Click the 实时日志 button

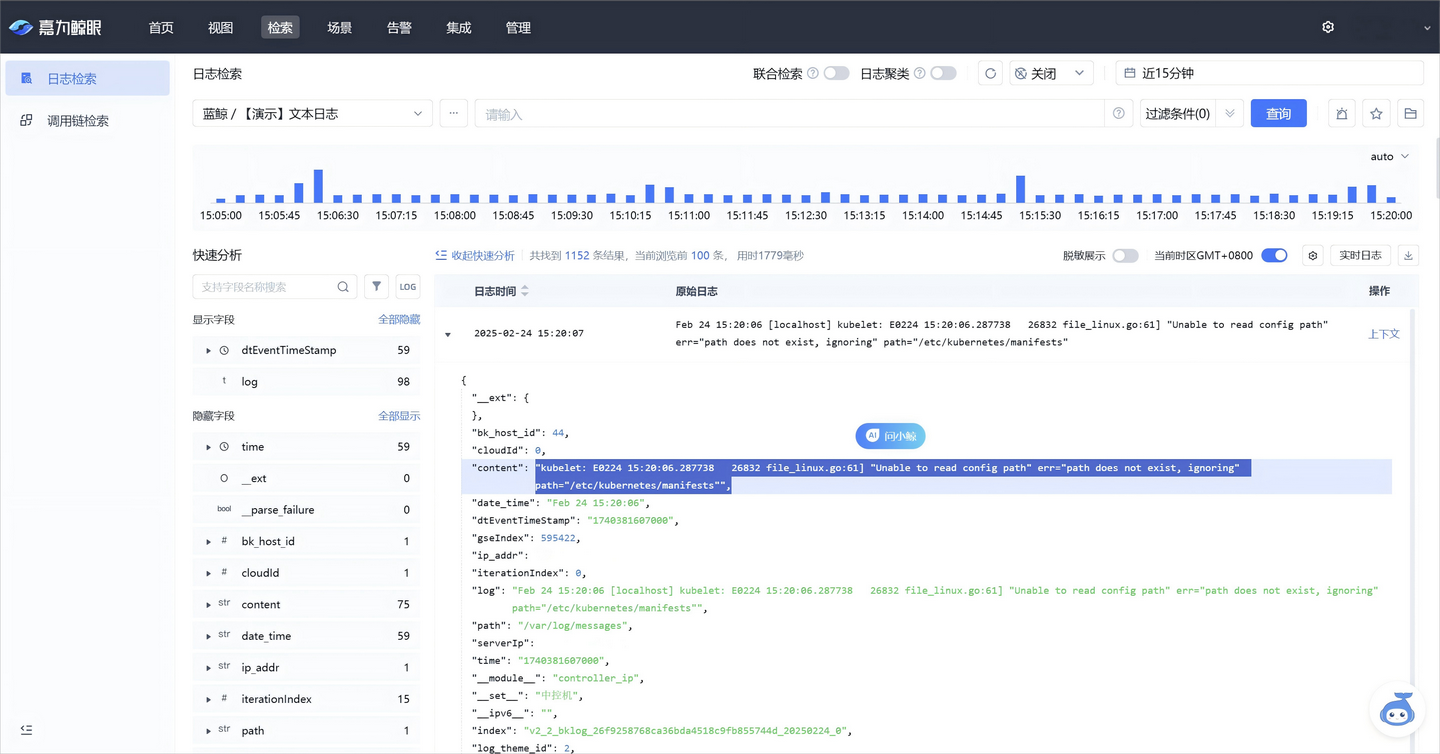pos(1360,256)
